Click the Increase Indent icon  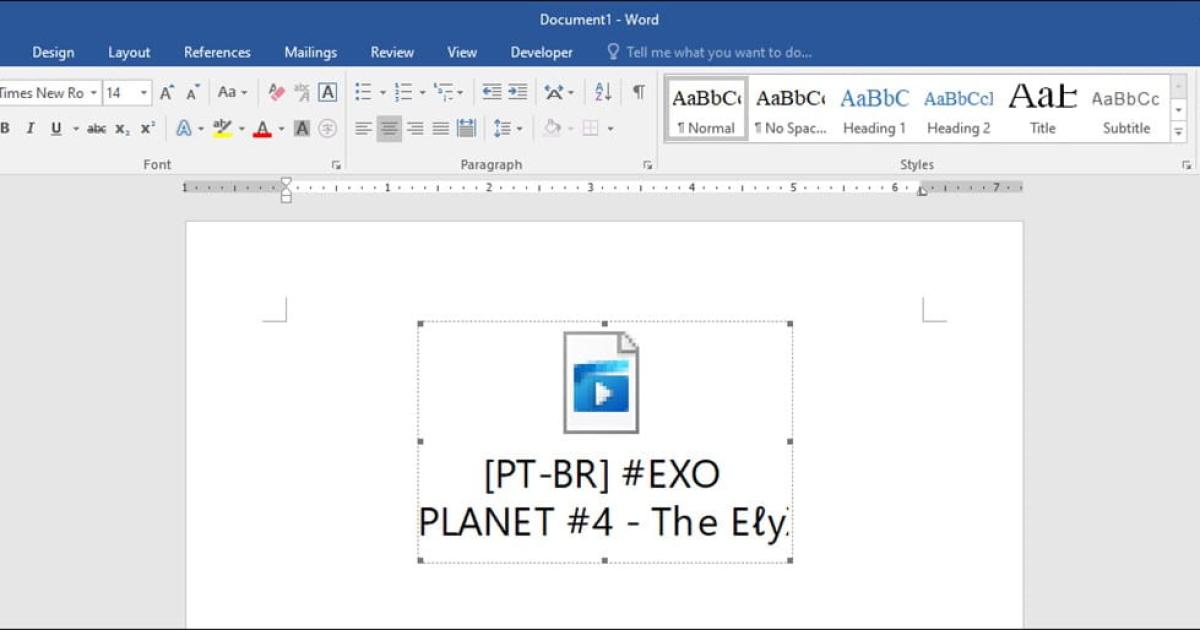517,91
